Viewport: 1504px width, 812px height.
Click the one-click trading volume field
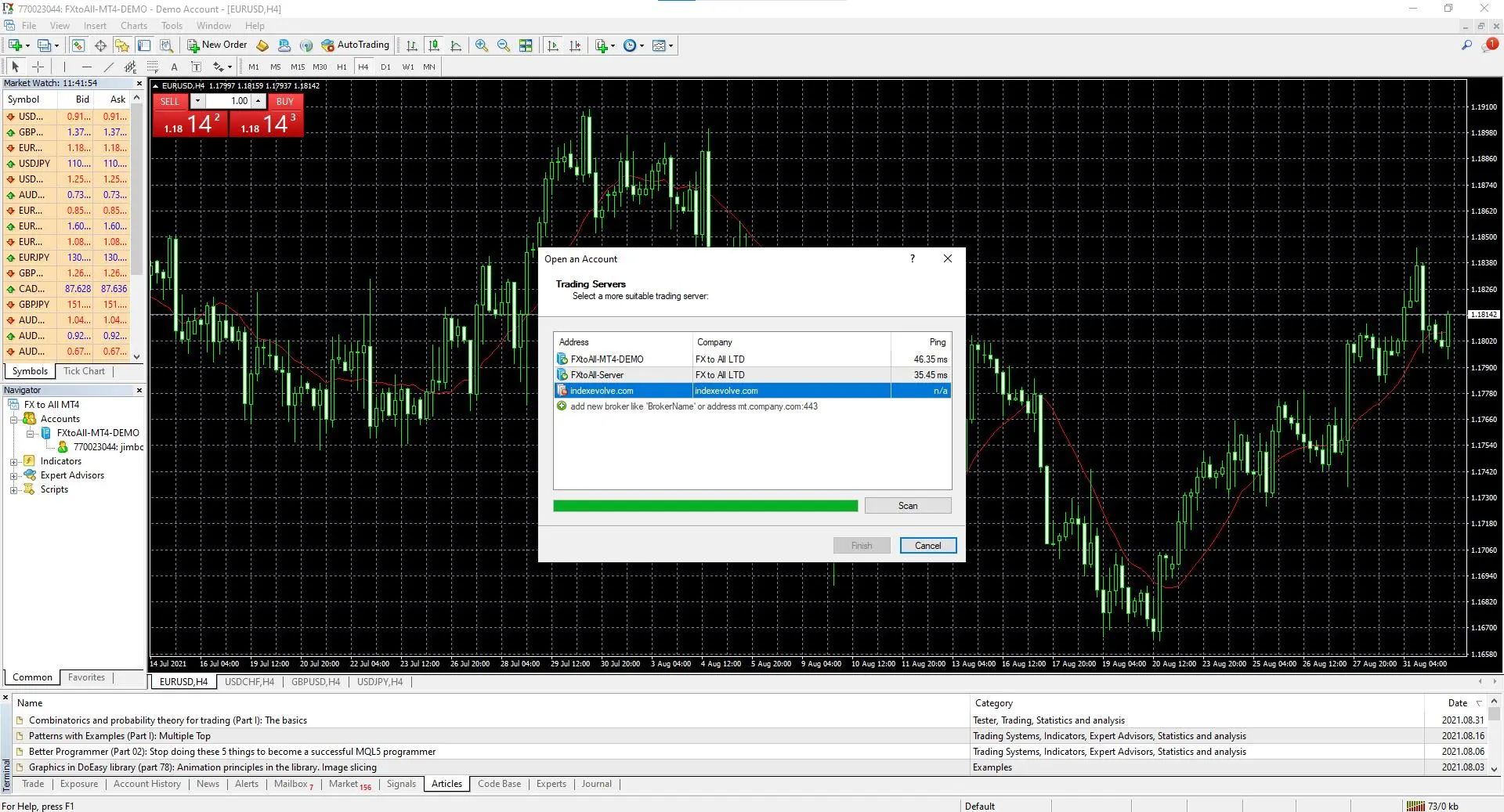coord(228,102)
